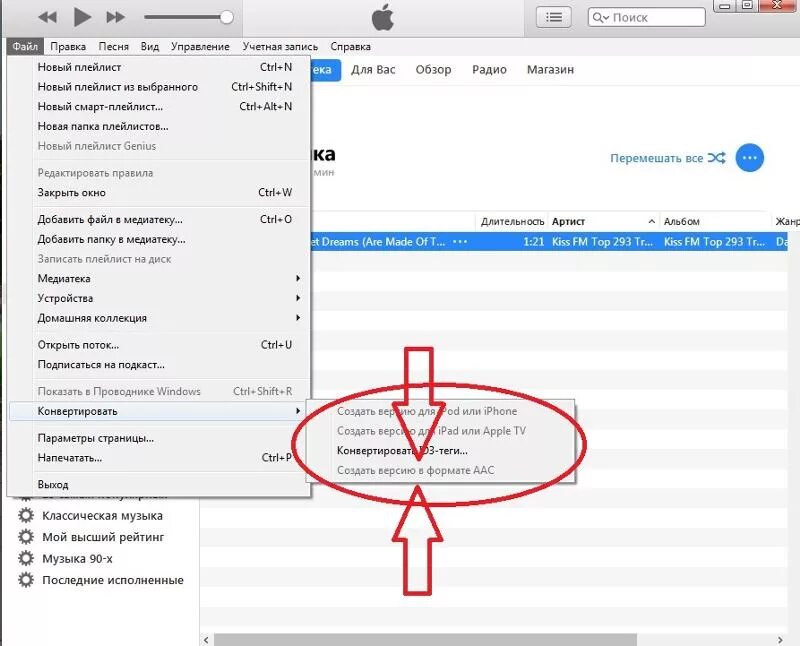Open the Справка menu
This screenshot has width=800, height=646.
(351, 46)
